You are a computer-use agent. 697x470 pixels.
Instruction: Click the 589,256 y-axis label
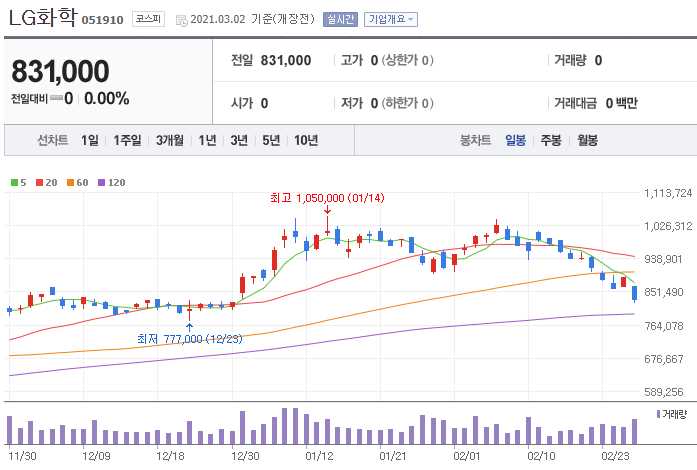[x=664, y=392]
